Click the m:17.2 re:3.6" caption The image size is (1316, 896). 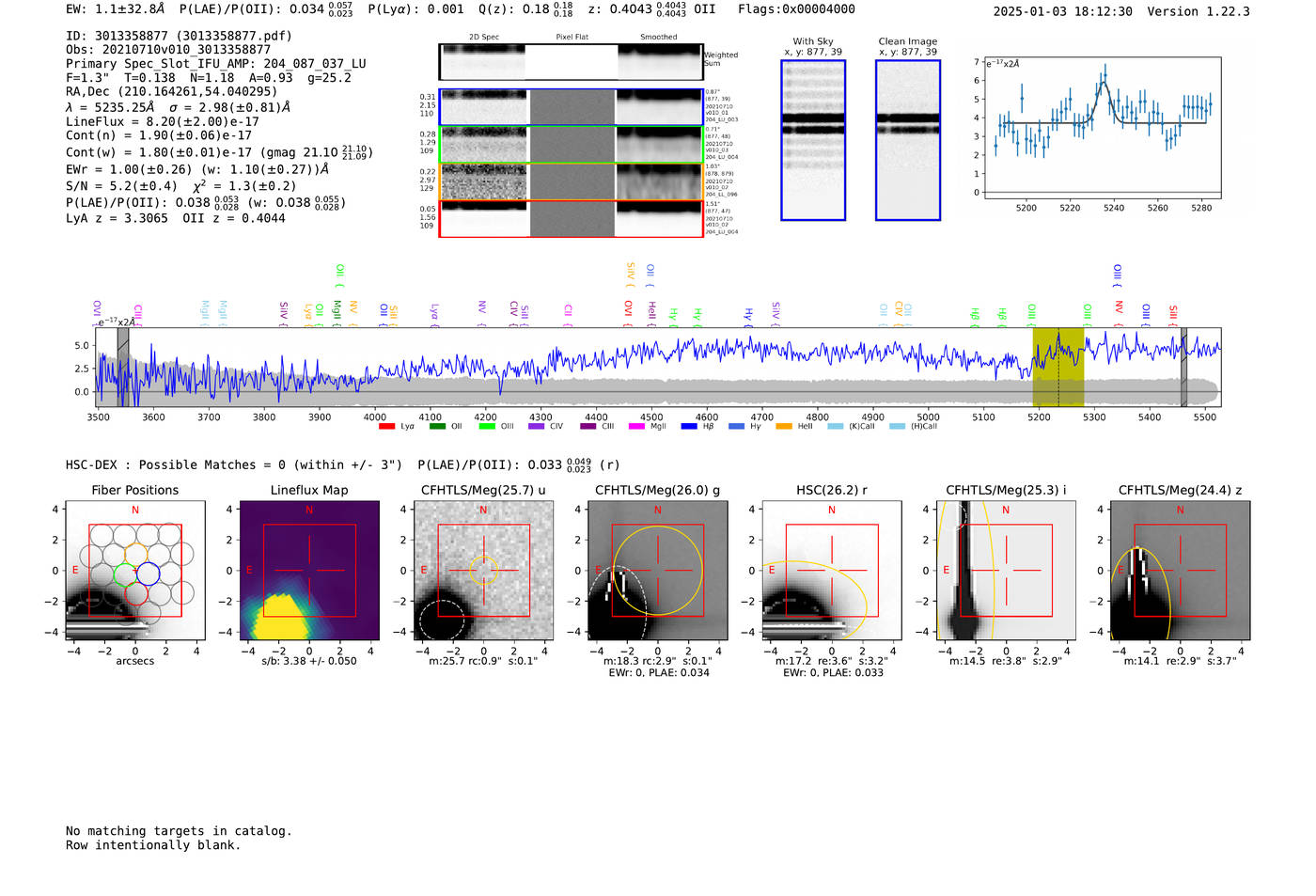pyautogui.click(x=832, y=661)
